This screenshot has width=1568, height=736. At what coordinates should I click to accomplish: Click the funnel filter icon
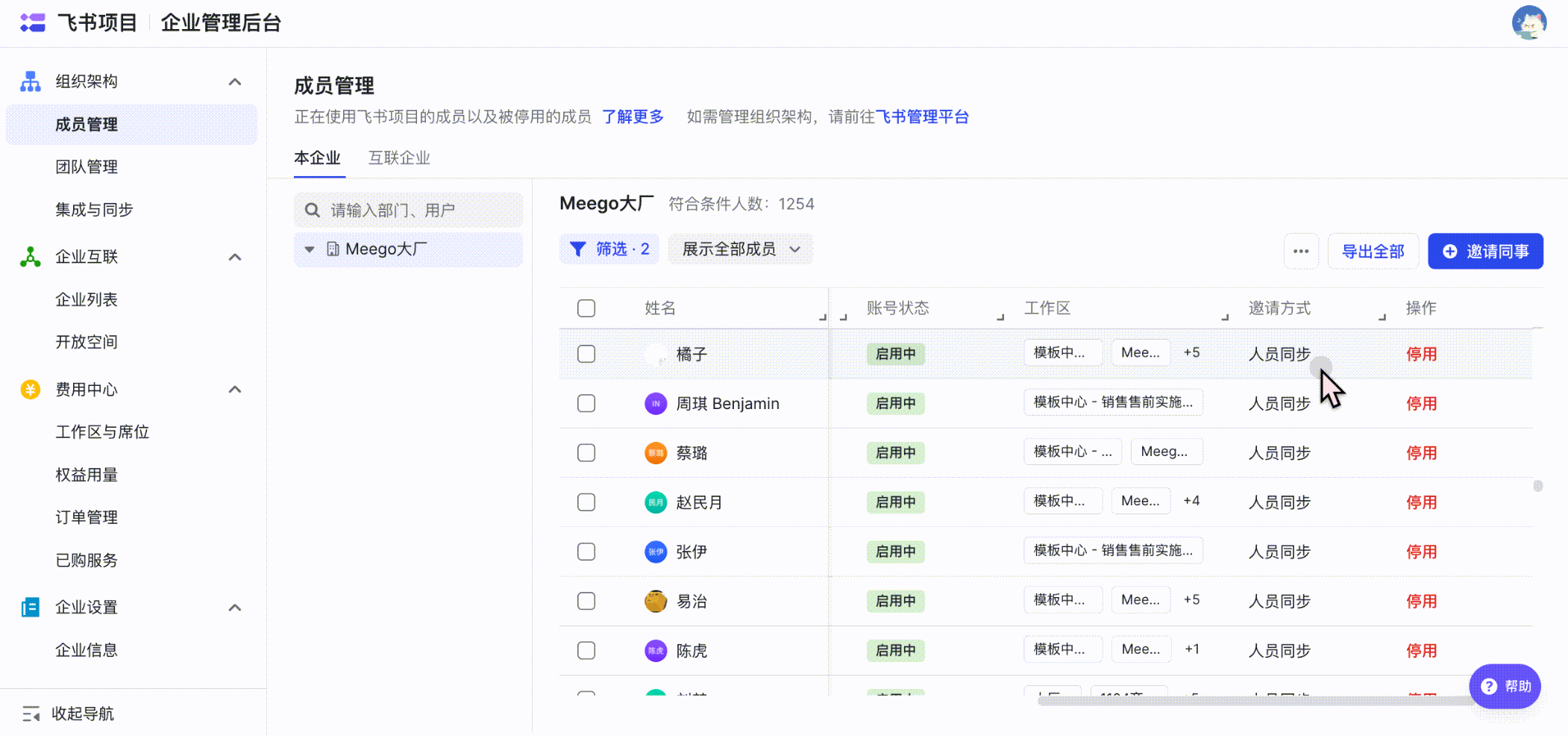pyautogui.click(x=577, y=249)
